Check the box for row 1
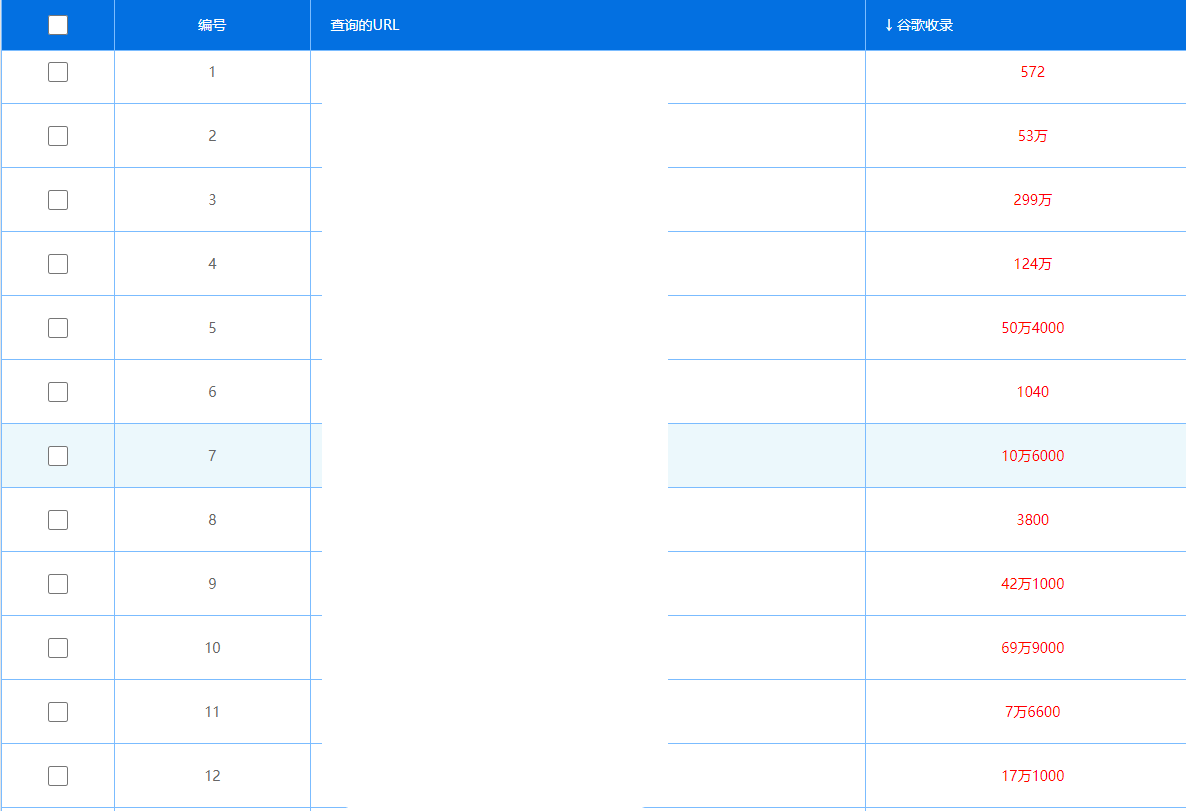 coord(57,72)
